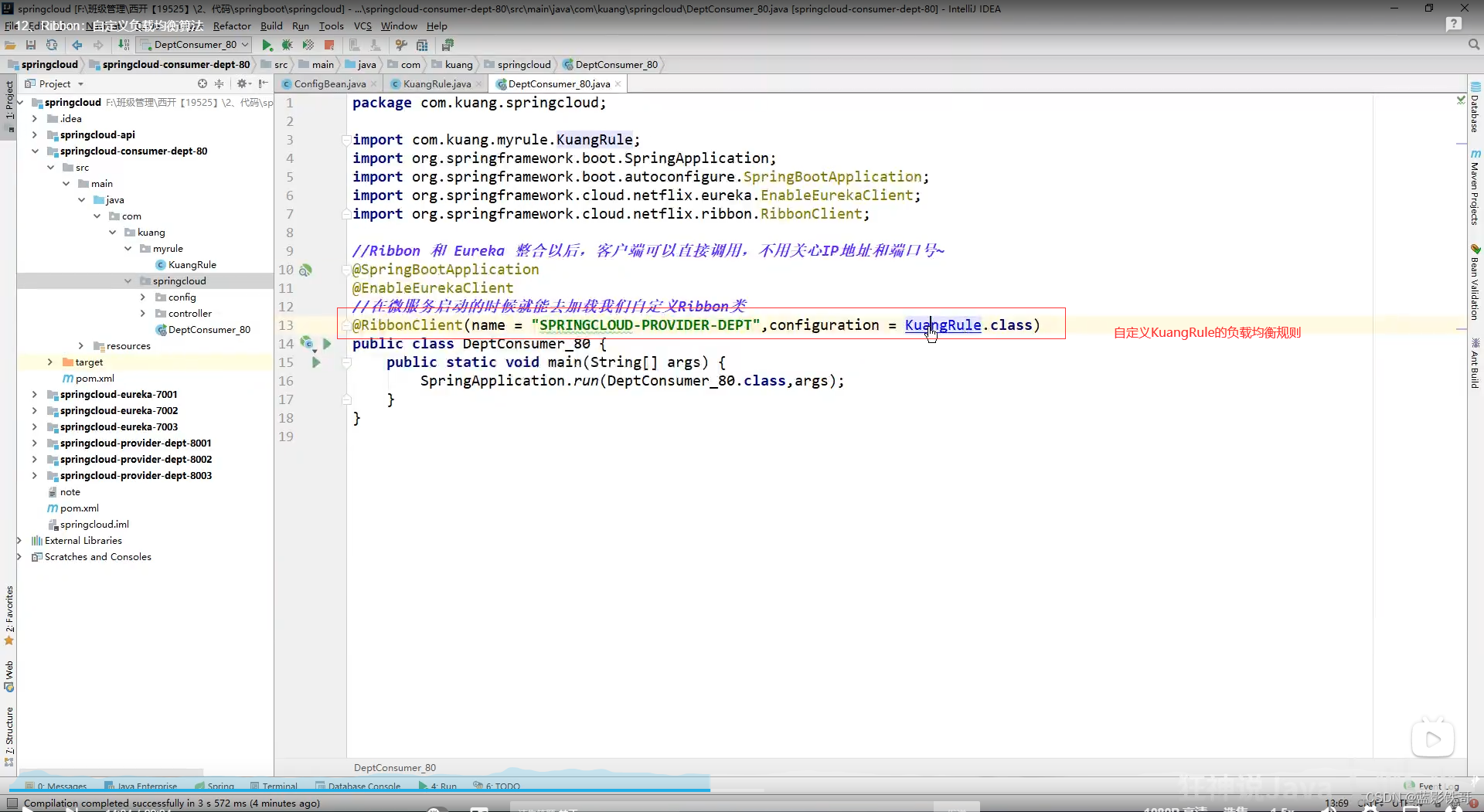Toggle tool window quick access in status bar

tap(11, 804)
